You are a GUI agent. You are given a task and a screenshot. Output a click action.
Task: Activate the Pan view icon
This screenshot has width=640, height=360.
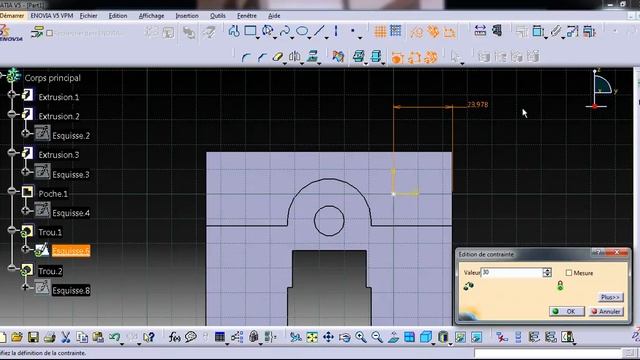pos(328,337)
